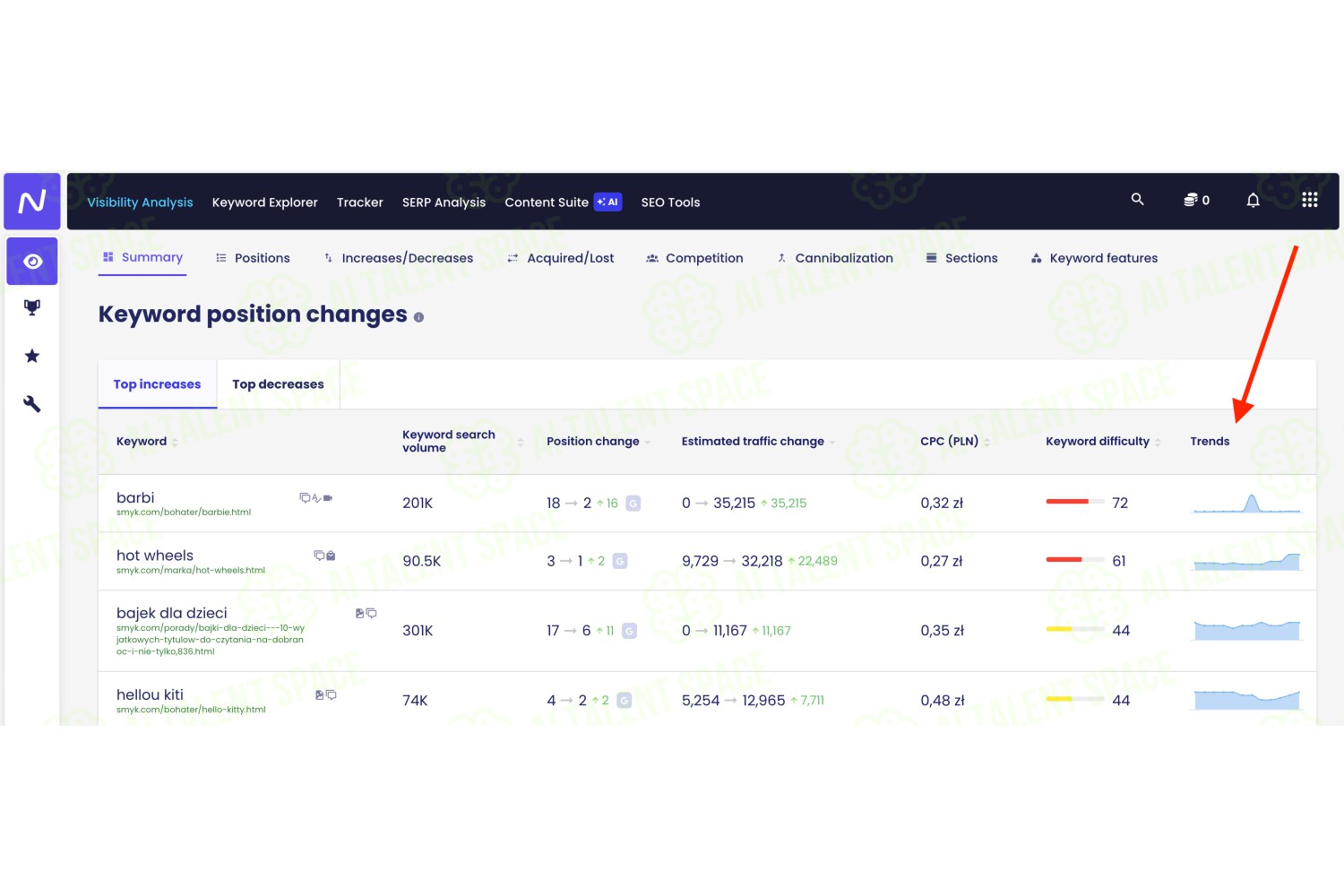Open Visibility Analysis menu
Viewport: 1344px width, 896px height.
click(x=140, y=202)
